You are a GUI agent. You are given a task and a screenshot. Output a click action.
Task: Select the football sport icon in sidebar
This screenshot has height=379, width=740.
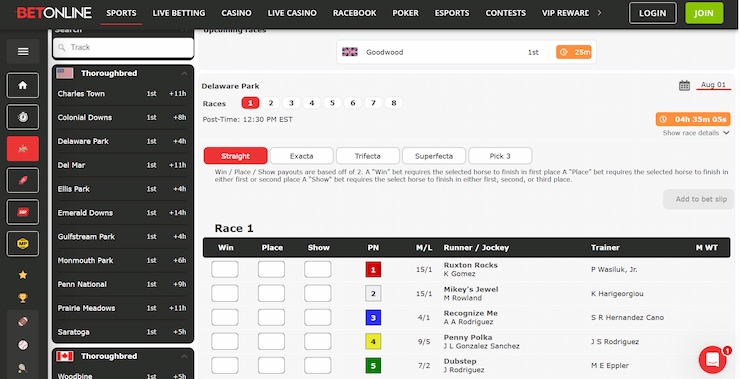pos(23,321)
